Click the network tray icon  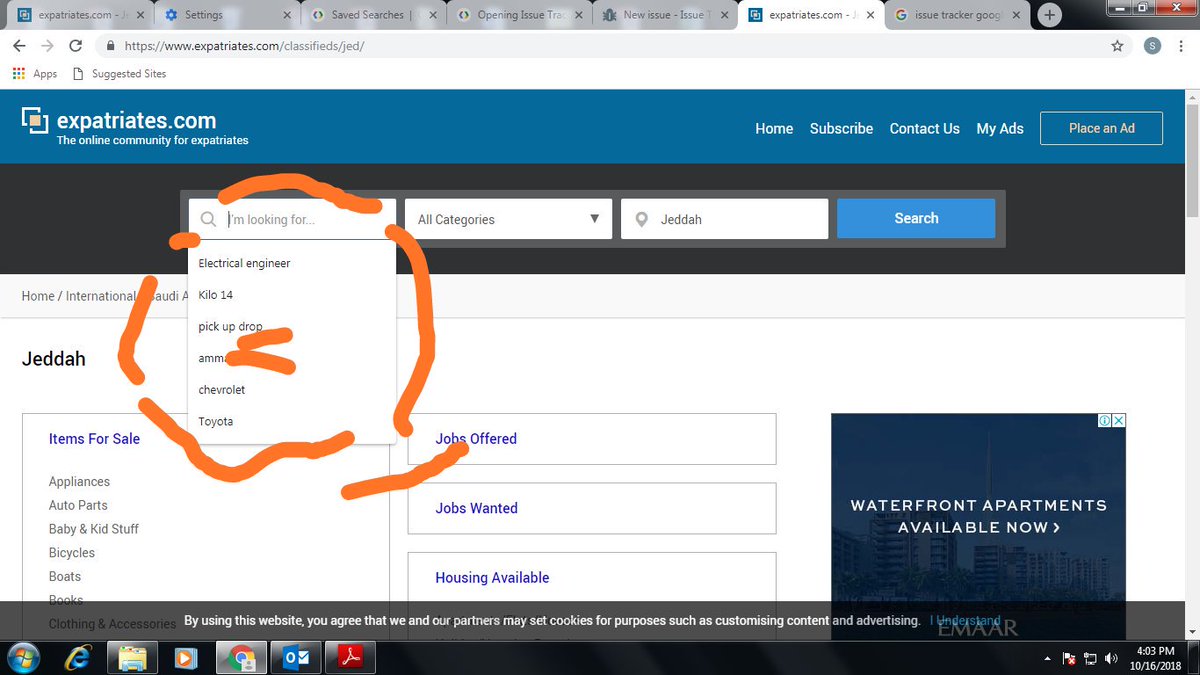[1090, 658]
